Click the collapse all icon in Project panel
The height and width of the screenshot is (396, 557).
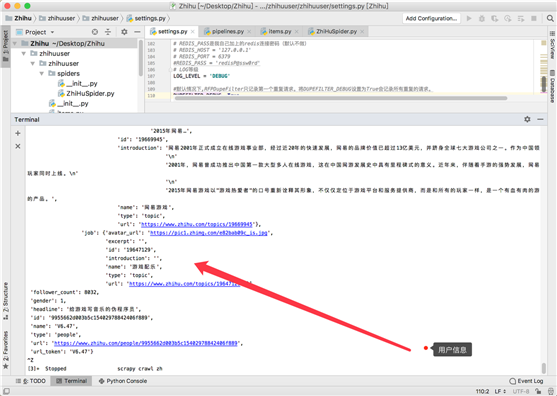click(108, 32)
